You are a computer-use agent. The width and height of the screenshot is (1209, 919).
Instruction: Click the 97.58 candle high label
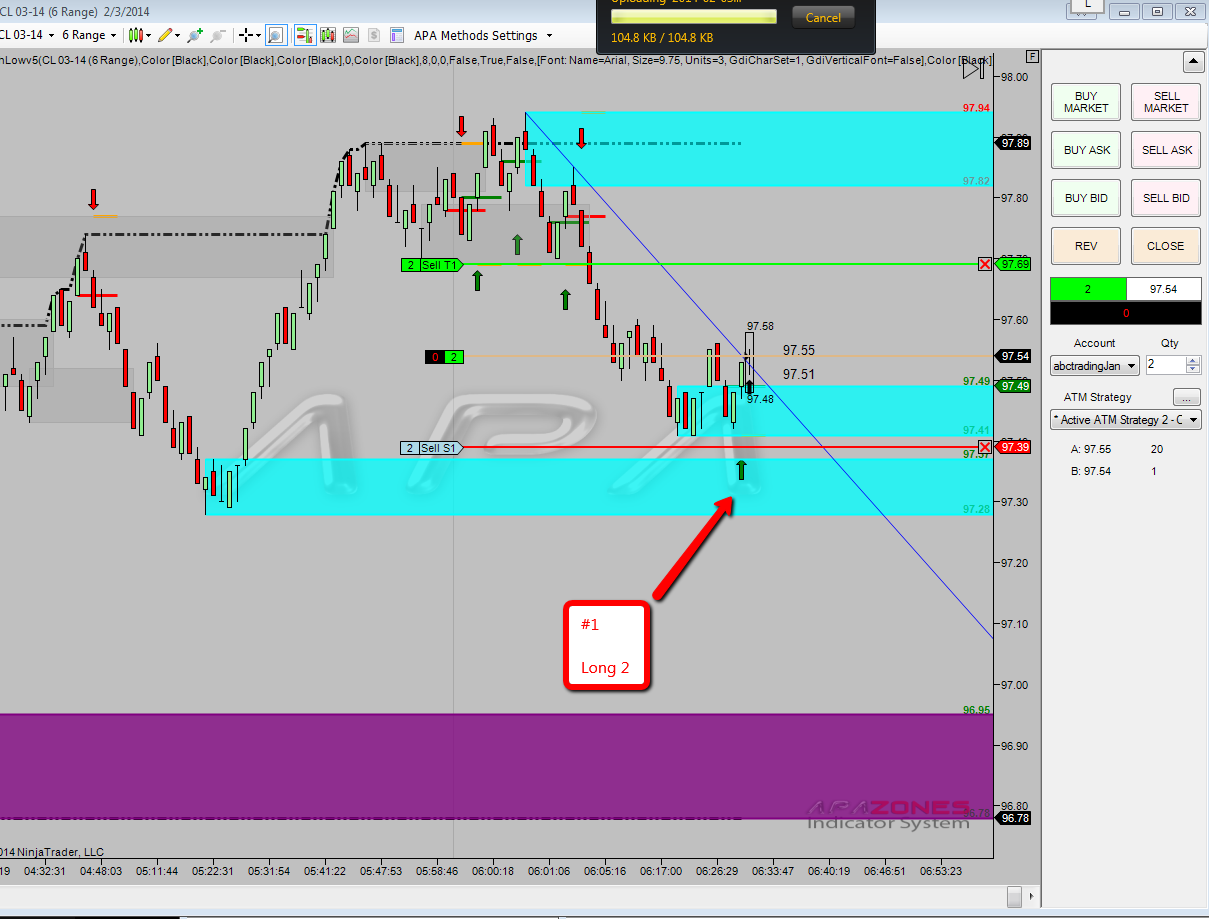(x=760, y=326)
